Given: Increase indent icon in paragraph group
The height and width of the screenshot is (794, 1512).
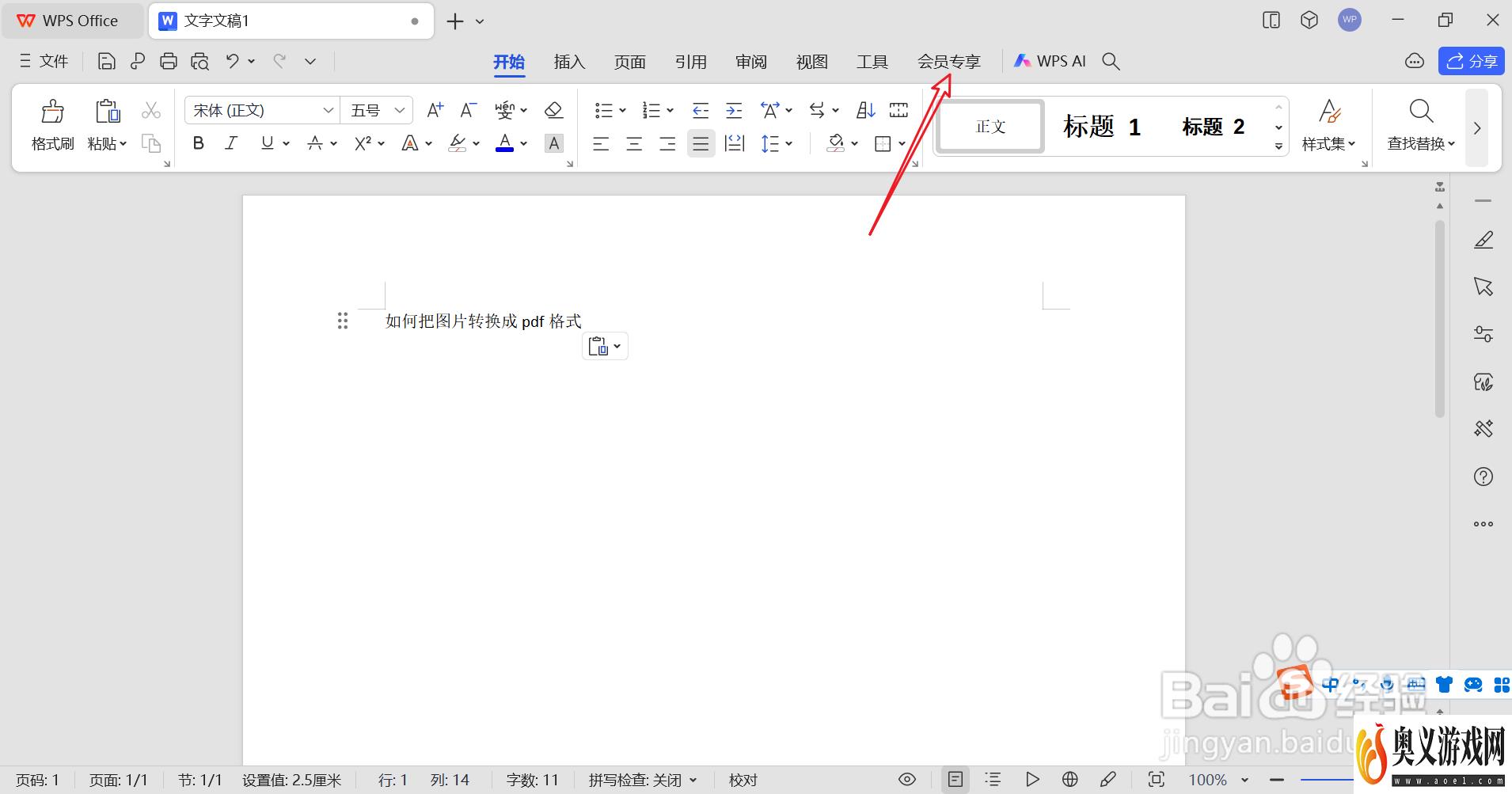Looking at the screenshot, I should (734, 110).
